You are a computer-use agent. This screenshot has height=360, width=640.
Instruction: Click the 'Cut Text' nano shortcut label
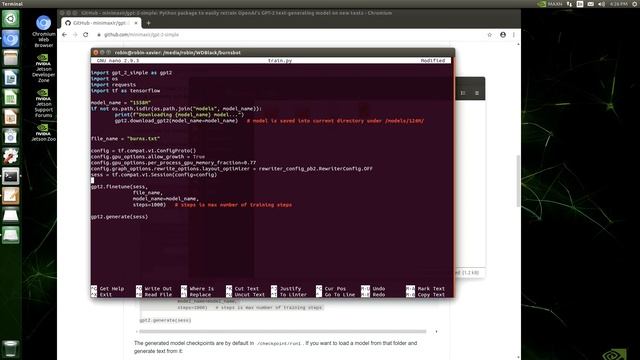(x=247, y=289)
